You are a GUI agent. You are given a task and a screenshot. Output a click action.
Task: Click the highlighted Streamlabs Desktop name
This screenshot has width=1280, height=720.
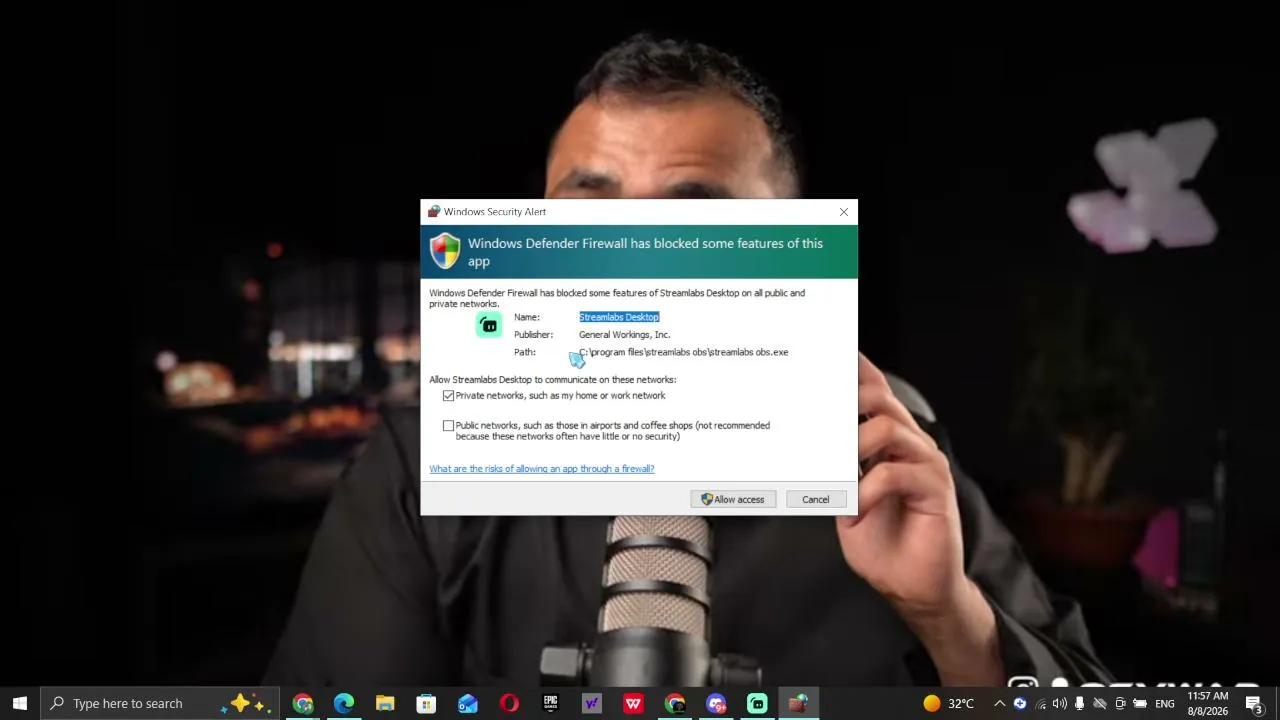coord(619,317)
